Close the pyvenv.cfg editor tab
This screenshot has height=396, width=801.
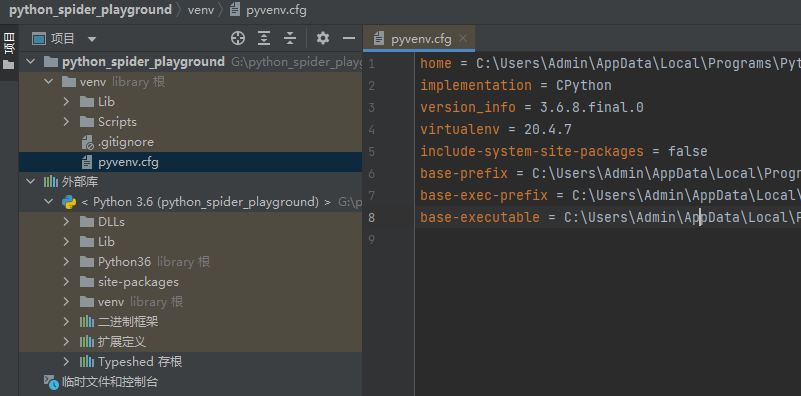(463, 38)
